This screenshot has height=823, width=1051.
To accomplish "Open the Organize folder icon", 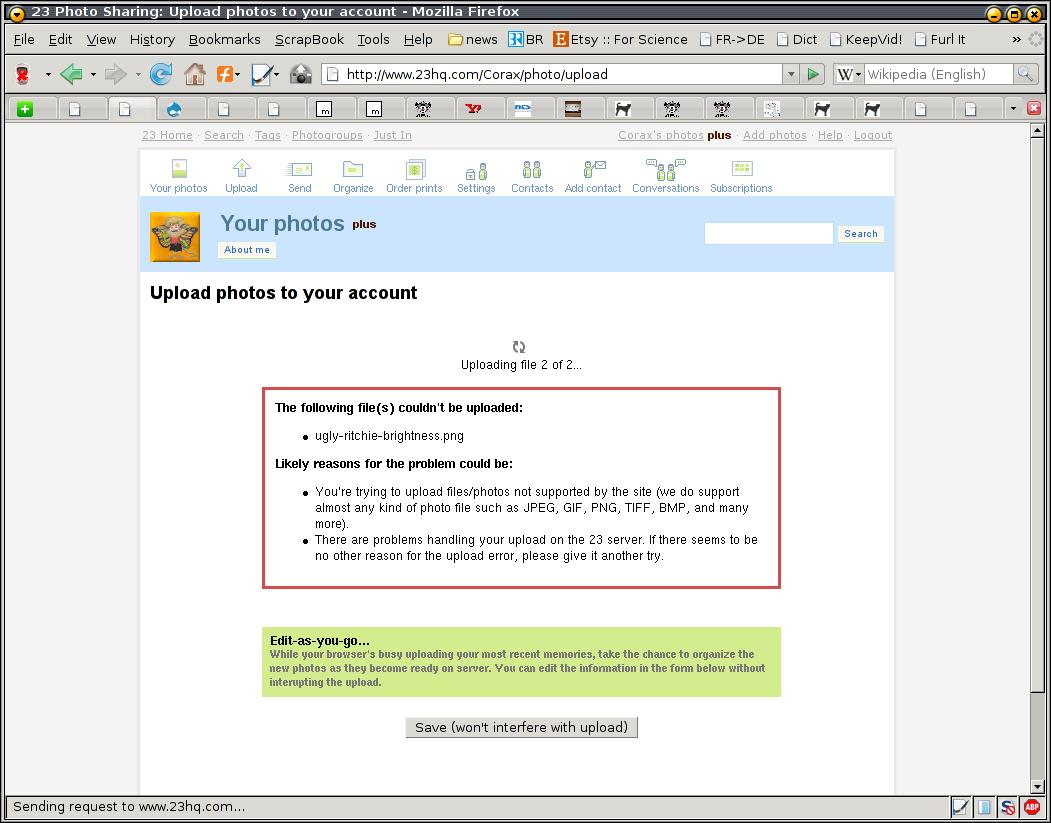I will pyautogui.click(x=353, y=169).
